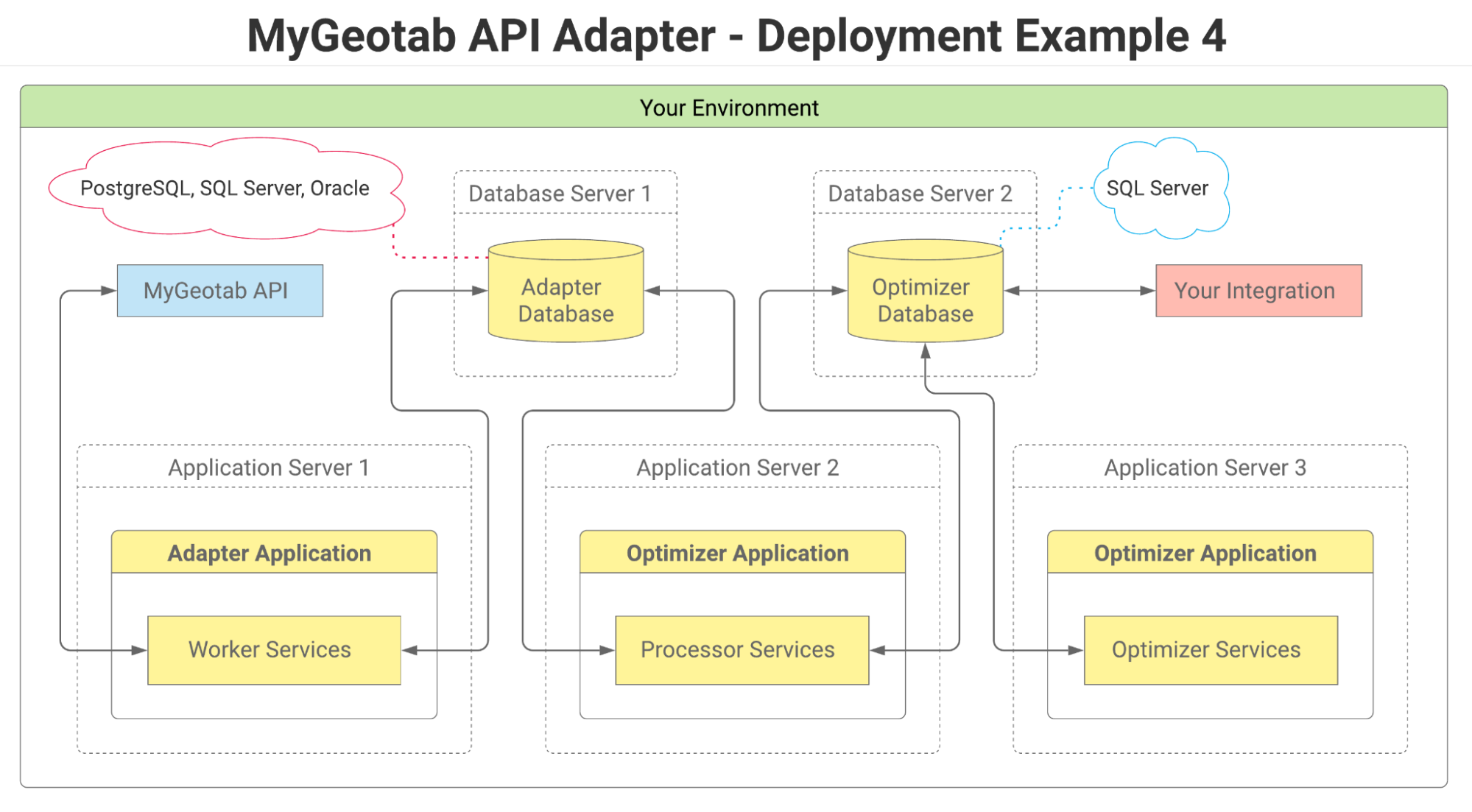This screenshot has height=812, width=1472.
Task: Click the PostgreSQL, SQL Server, Oracle cloud shape
Action: point(225,188)
